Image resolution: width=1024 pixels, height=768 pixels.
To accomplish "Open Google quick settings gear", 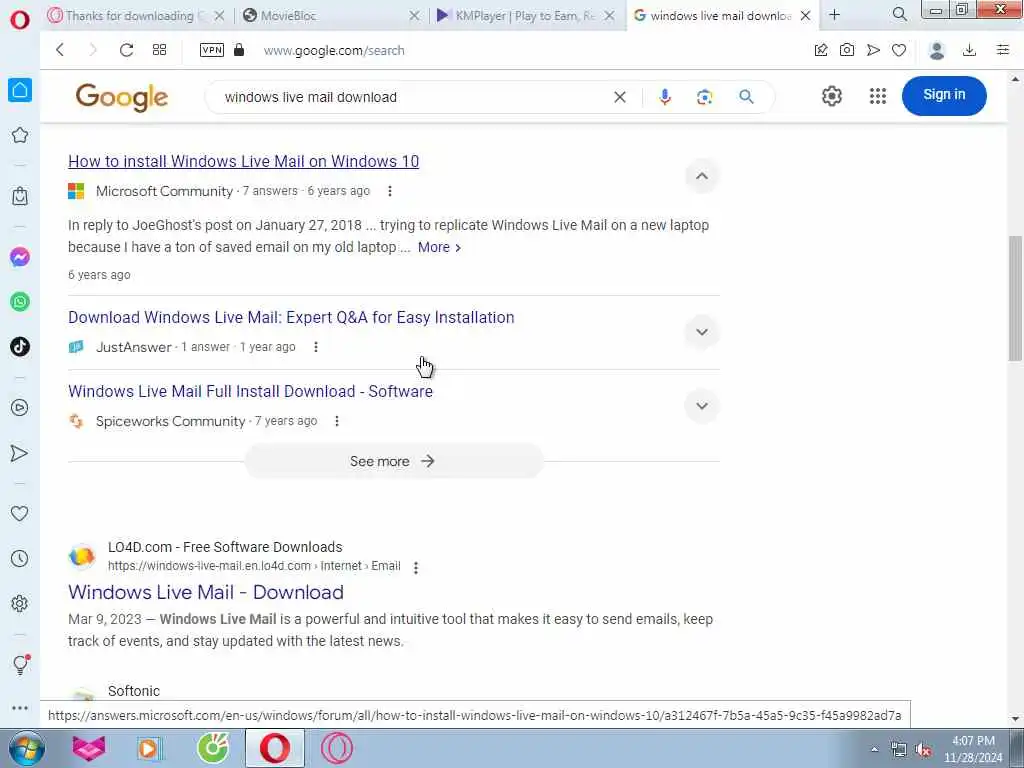I will pos(831,96).
